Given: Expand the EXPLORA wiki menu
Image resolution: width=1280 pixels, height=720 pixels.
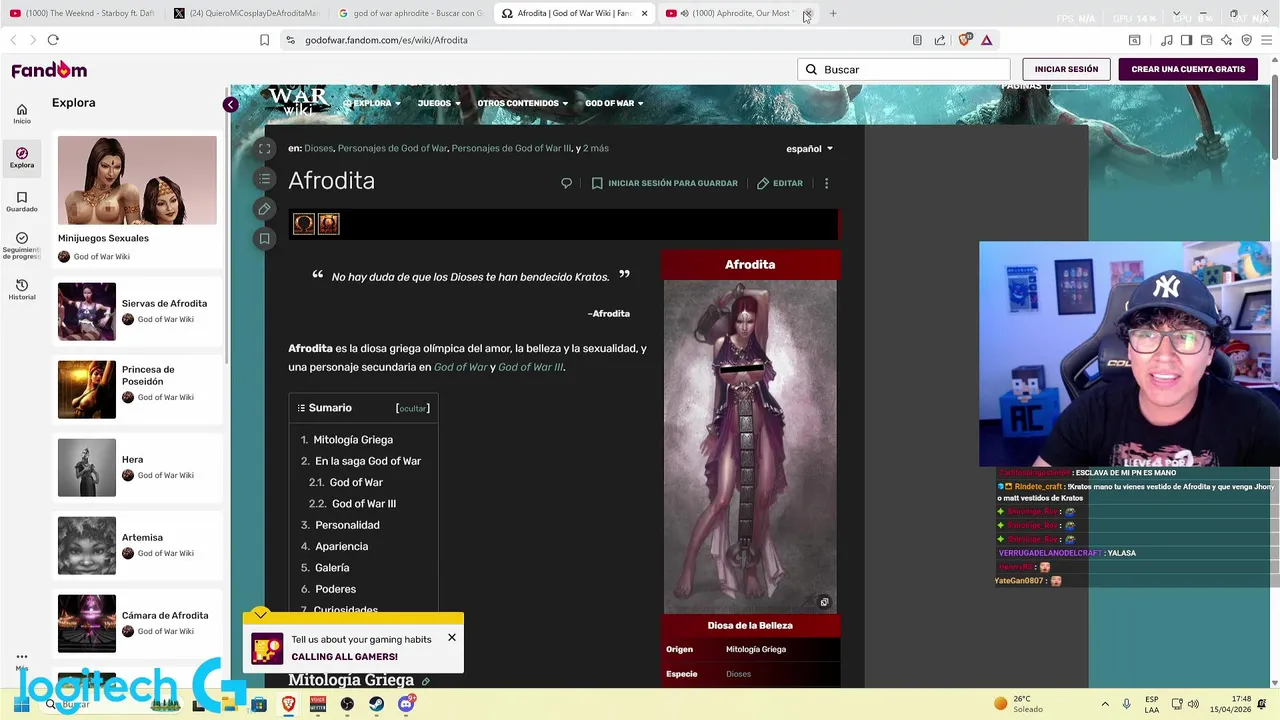Looking at the screenshot, I should click(x=372, y=103).
